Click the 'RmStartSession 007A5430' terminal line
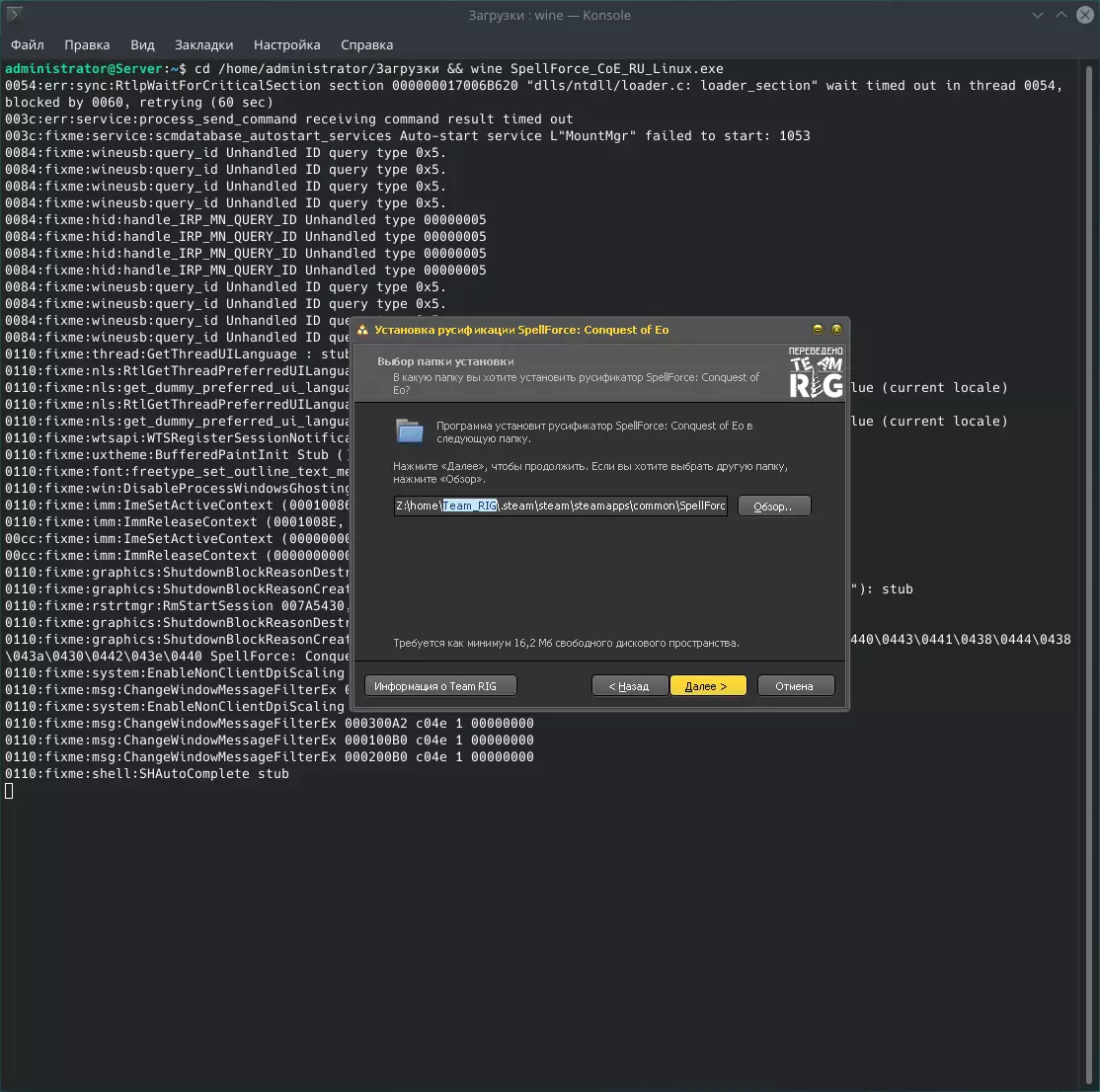The width and height of the screenshot is (1100, 1092). (x=177, y=606)
